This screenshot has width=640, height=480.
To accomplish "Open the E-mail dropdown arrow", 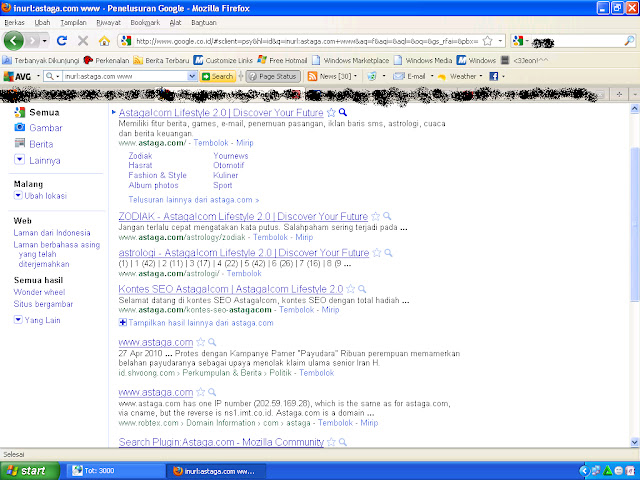I will tap(431, 76).
